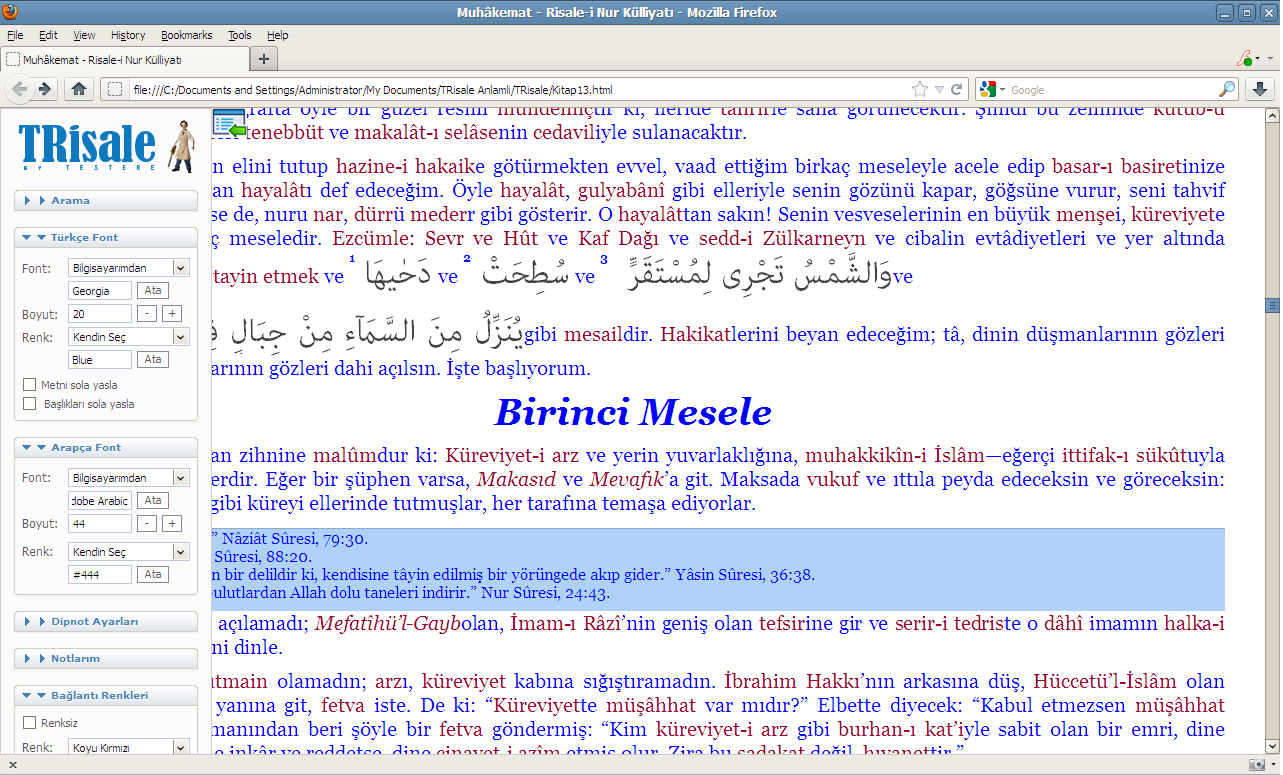Image resolution: width=1283 pixels, height=775 pixels.
Task: Collapse the Arapça Font panel
Action: 106,448
